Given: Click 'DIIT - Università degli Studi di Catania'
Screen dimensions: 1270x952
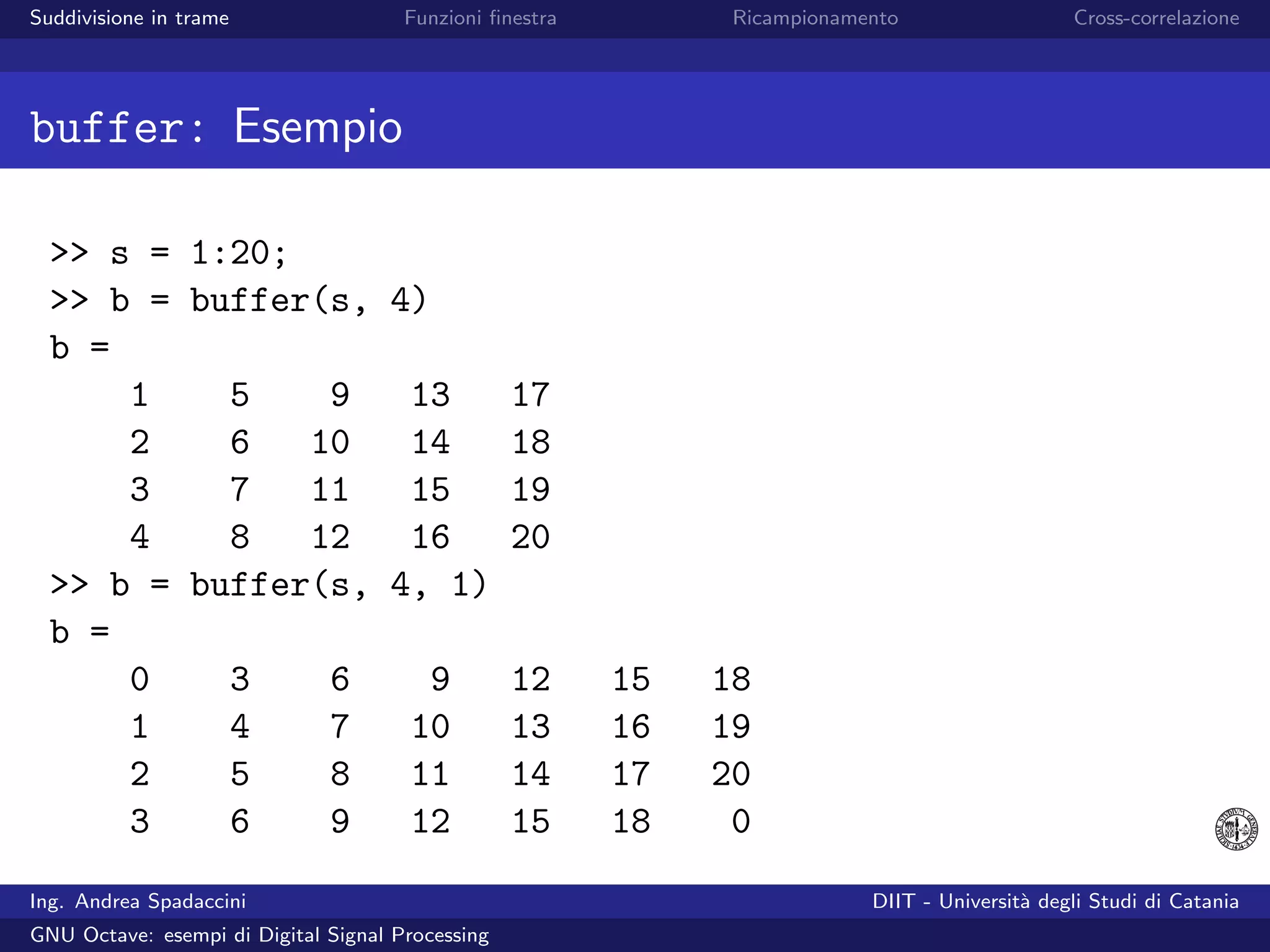Looking at the screenshot, I should pyautogui.click(x=1055, y=901).
